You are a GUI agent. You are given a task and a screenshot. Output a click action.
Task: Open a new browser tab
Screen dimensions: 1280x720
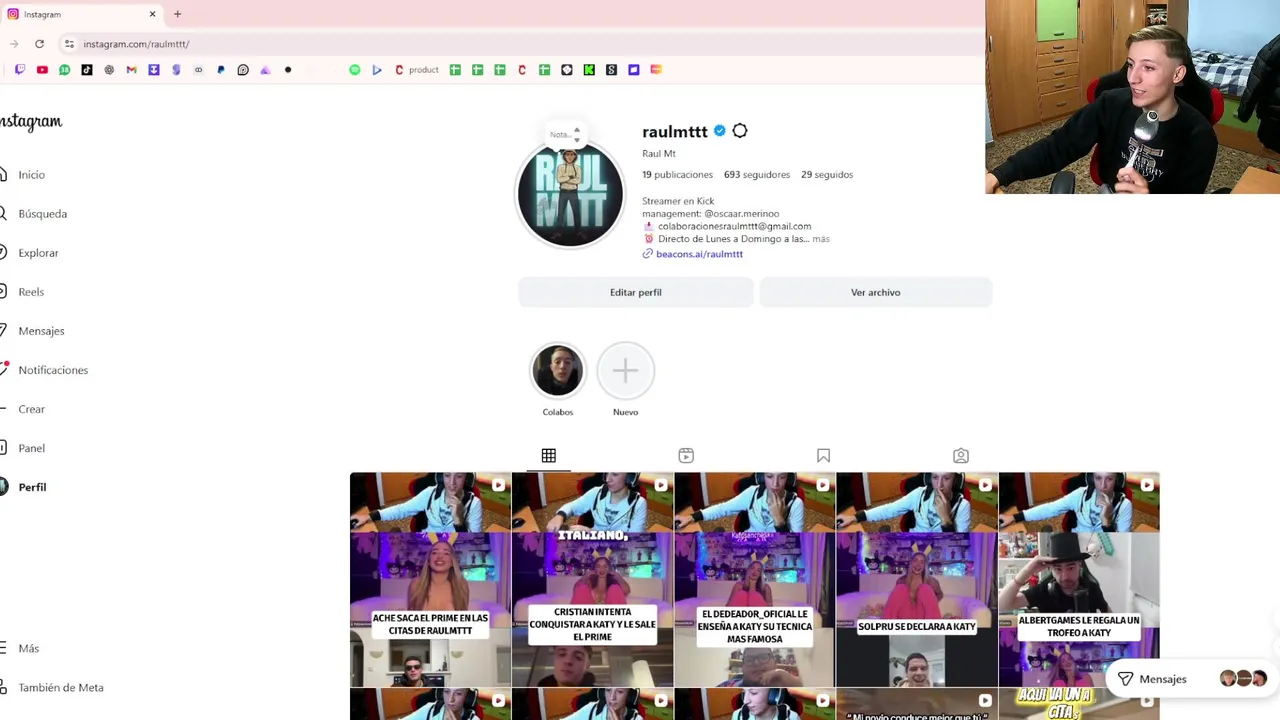[177, 14]
